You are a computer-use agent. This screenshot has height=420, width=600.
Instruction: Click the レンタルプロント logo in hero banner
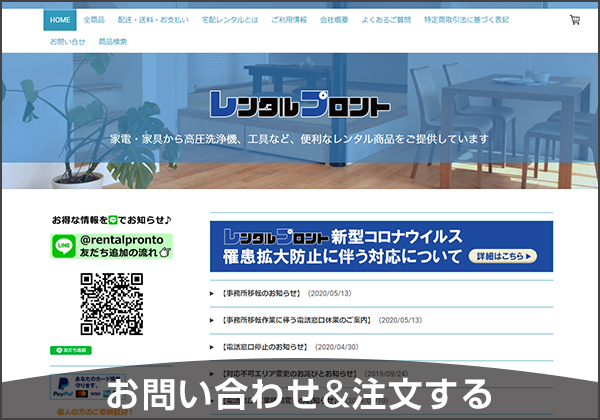click(x=300, y=102)
